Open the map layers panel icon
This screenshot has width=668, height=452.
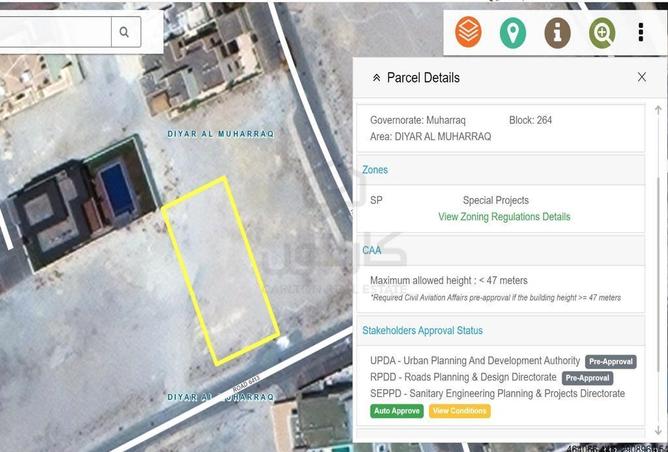[468, 32]
